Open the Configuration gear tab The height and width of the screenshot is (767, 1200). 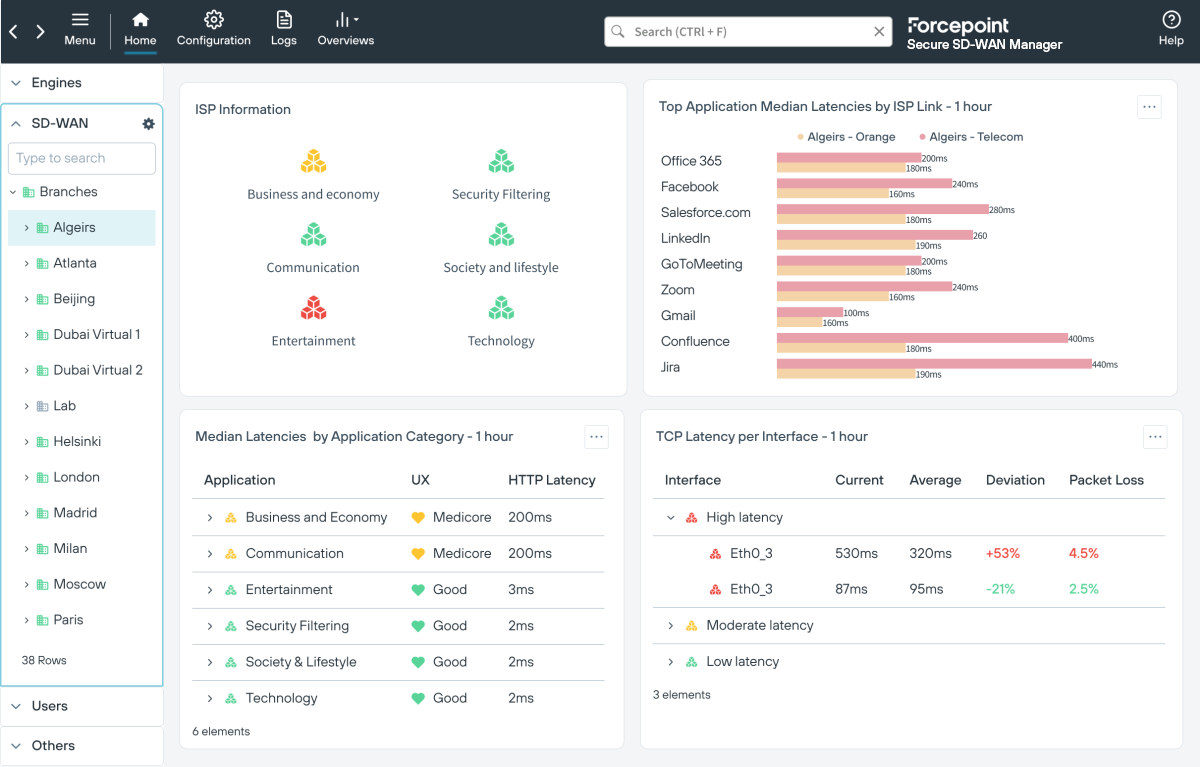point(213,29)
